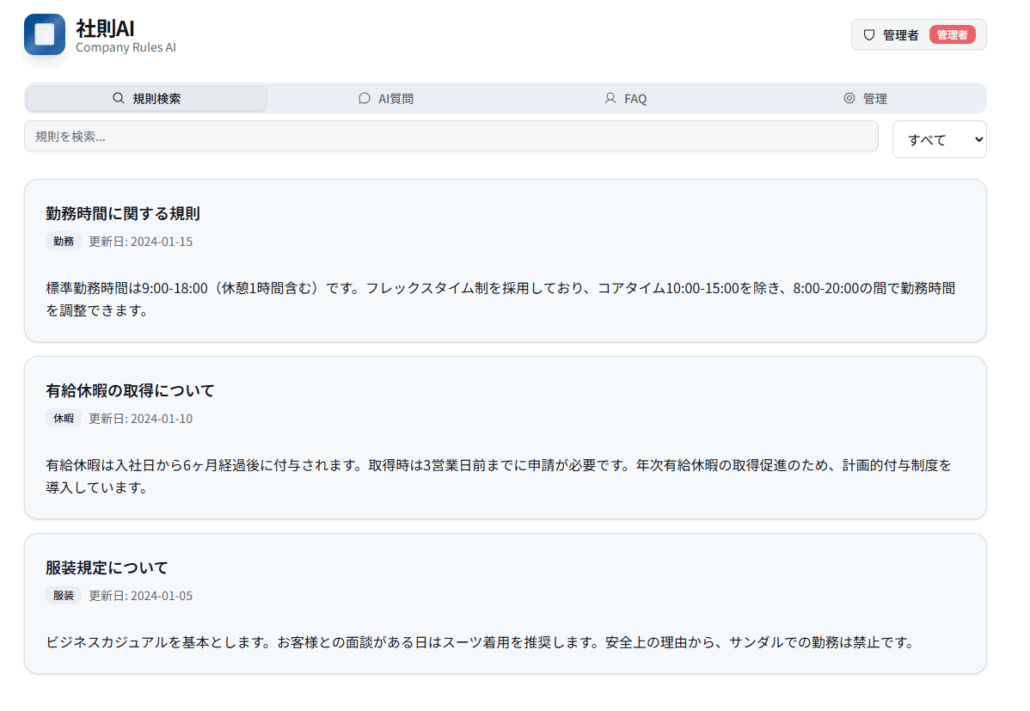Click the 休暇 category tag
This screenshot has height=711, width=1030.
[64, 419]
